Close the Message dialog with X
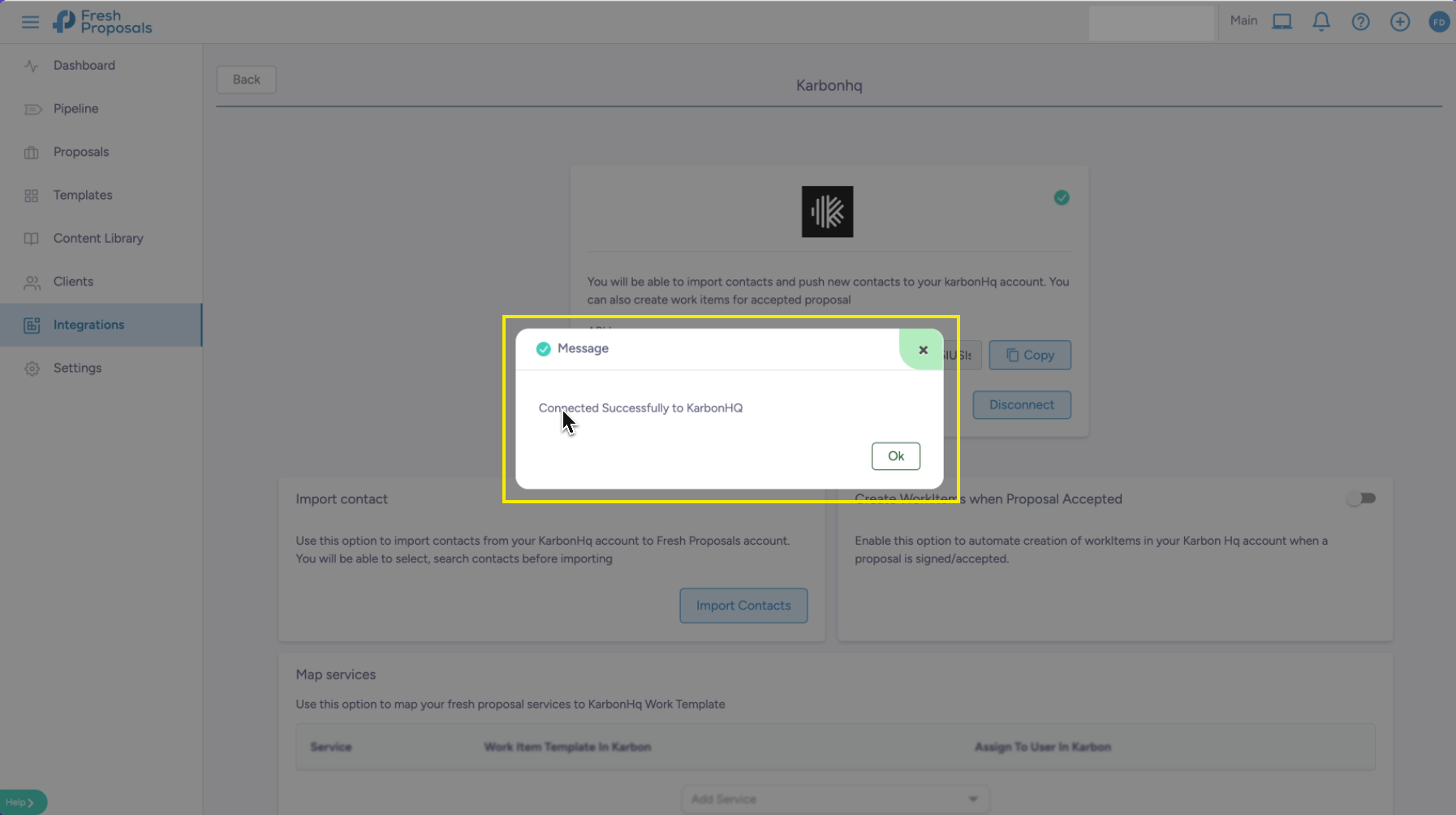The height and width of the screenshot is (815, 1456). click(x=923, y=350)
